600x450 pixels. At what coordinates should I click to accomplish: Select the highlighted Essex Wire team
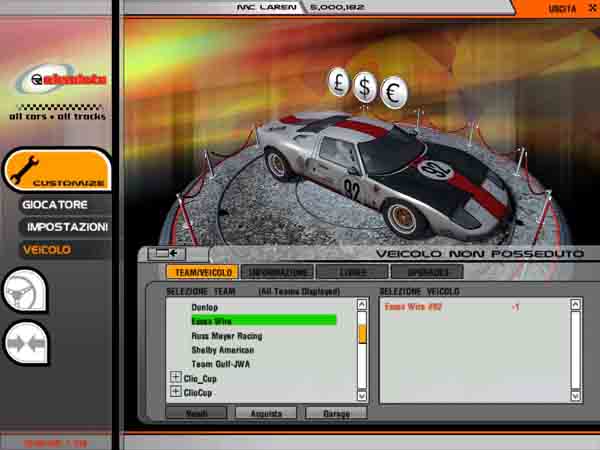tap(264, 321)
